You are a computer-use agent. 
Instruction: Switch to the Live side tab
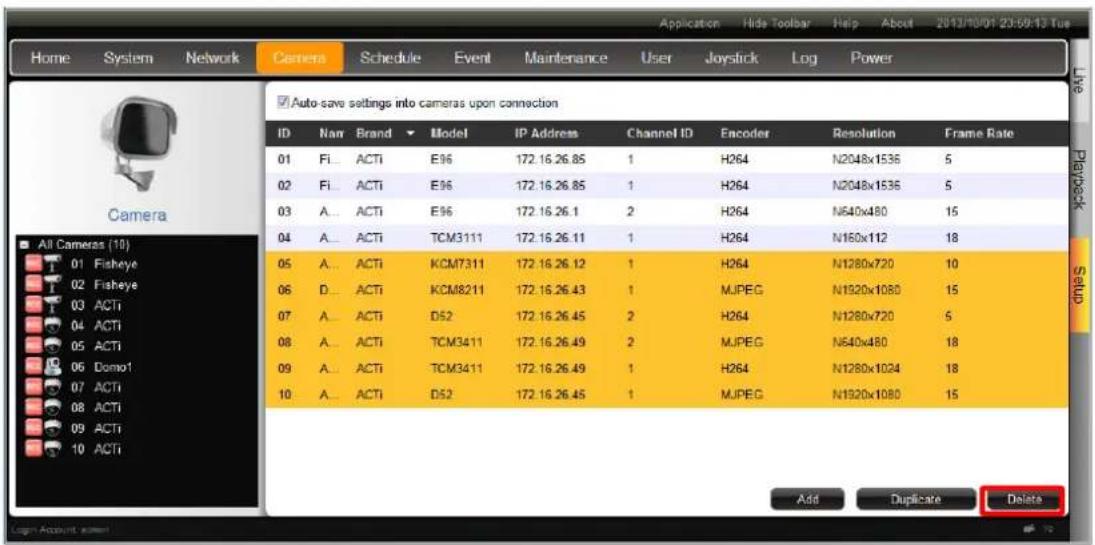[x=1080, y=78]
